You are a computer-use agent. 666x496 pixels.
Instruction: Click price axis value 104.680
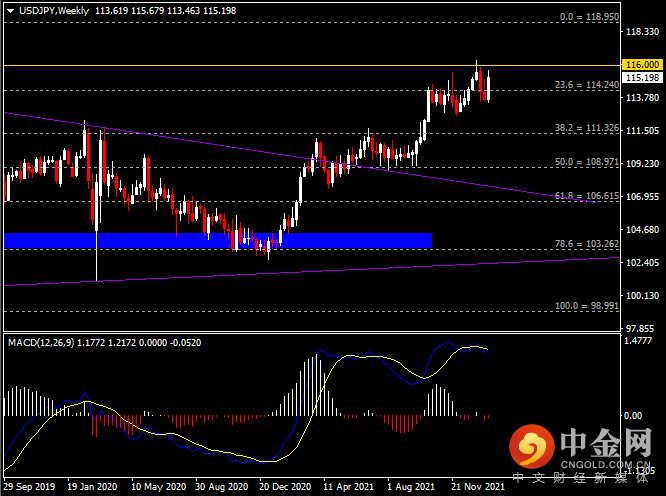pyautogui.click(x=642, y=230)
